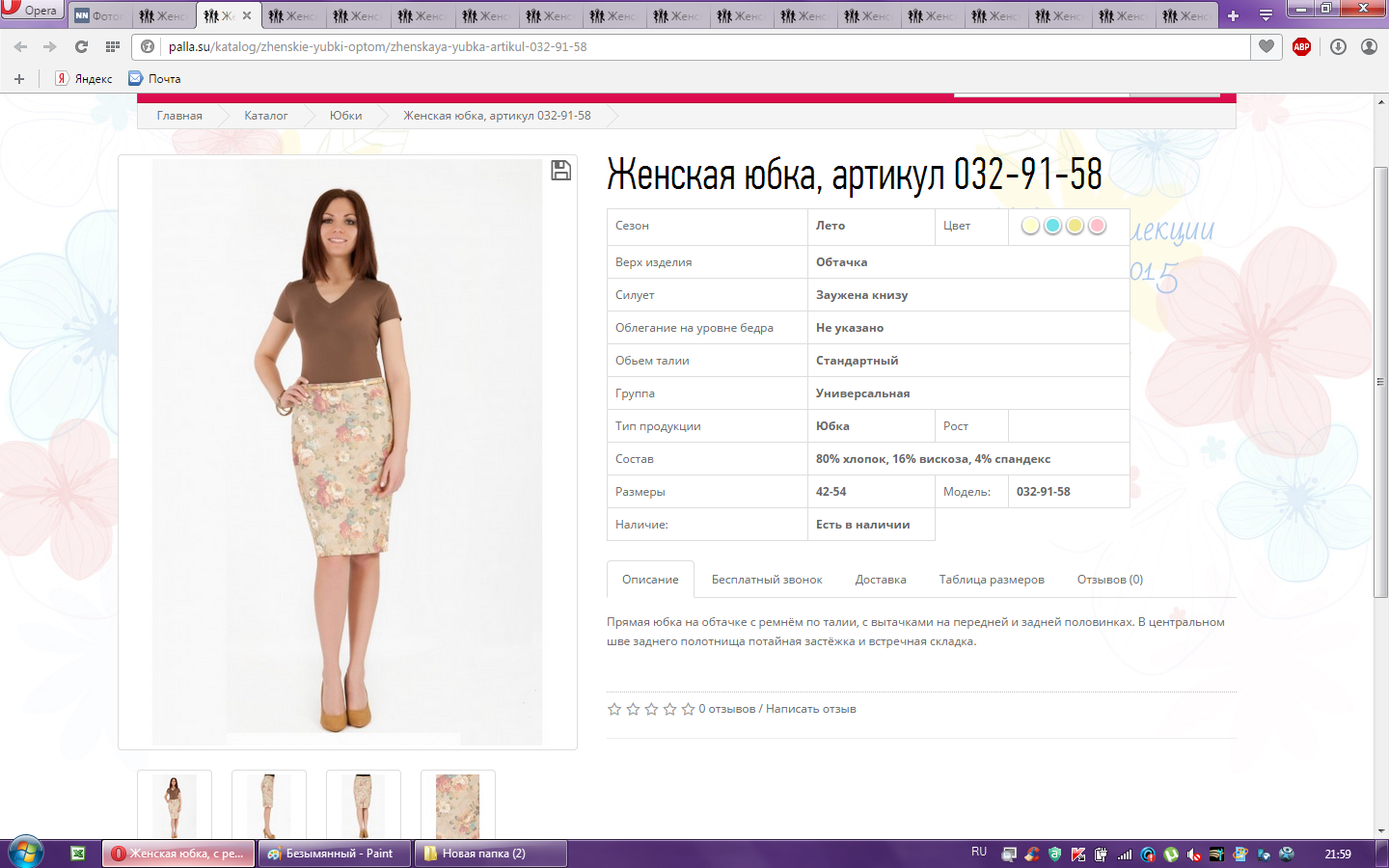
Task: Select the Таблица размеров tab
Action: pyautogui.click(x=992, y=580)
